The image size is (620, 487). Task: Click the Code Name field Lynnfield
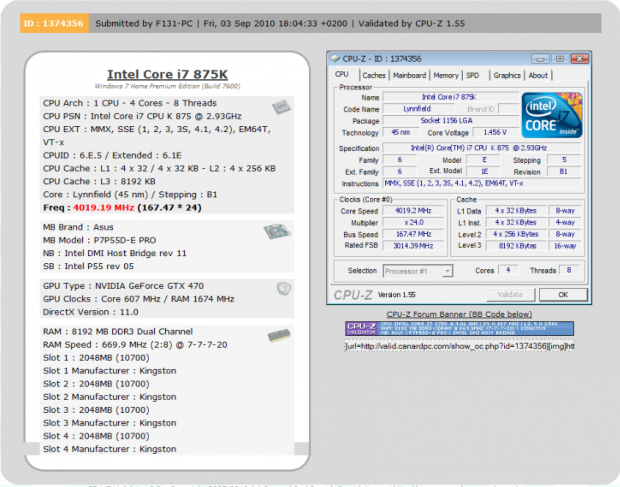click(x=417, y=109)
